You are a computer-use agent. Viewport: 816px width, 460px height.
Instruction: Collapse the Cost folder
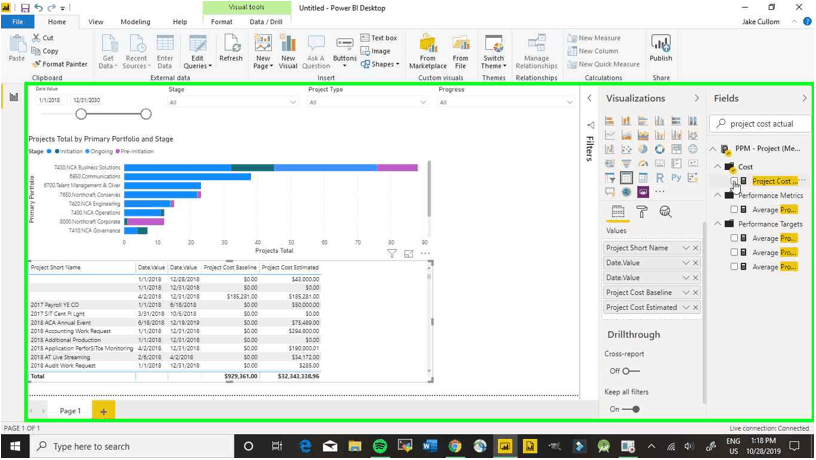coord(718,167)
